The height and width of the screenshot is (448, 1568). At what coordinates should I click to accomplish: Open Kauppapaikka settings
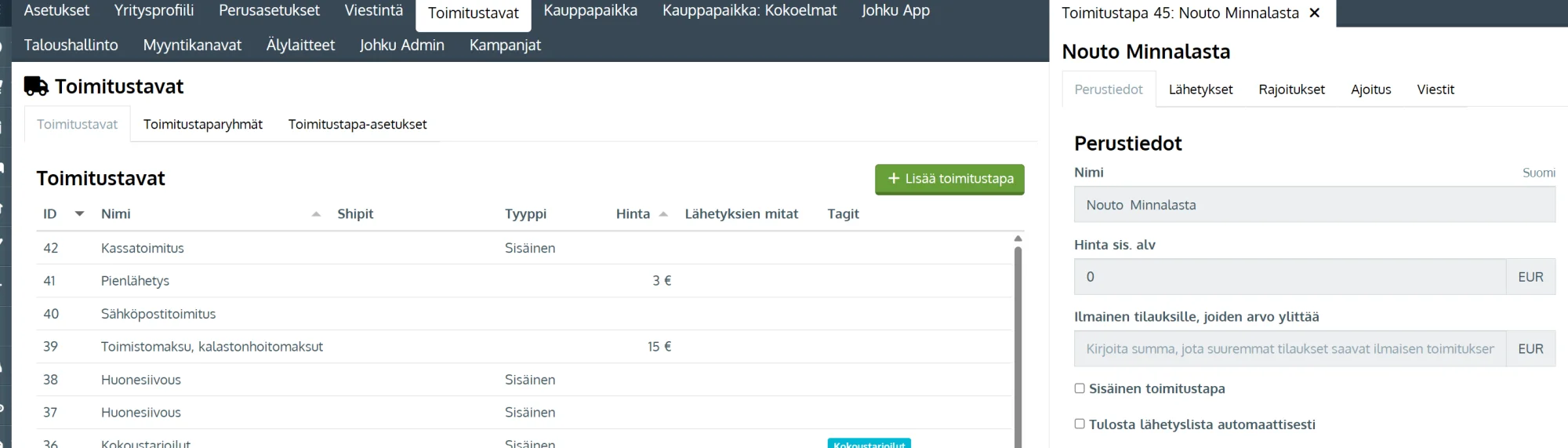coord(590,11)
